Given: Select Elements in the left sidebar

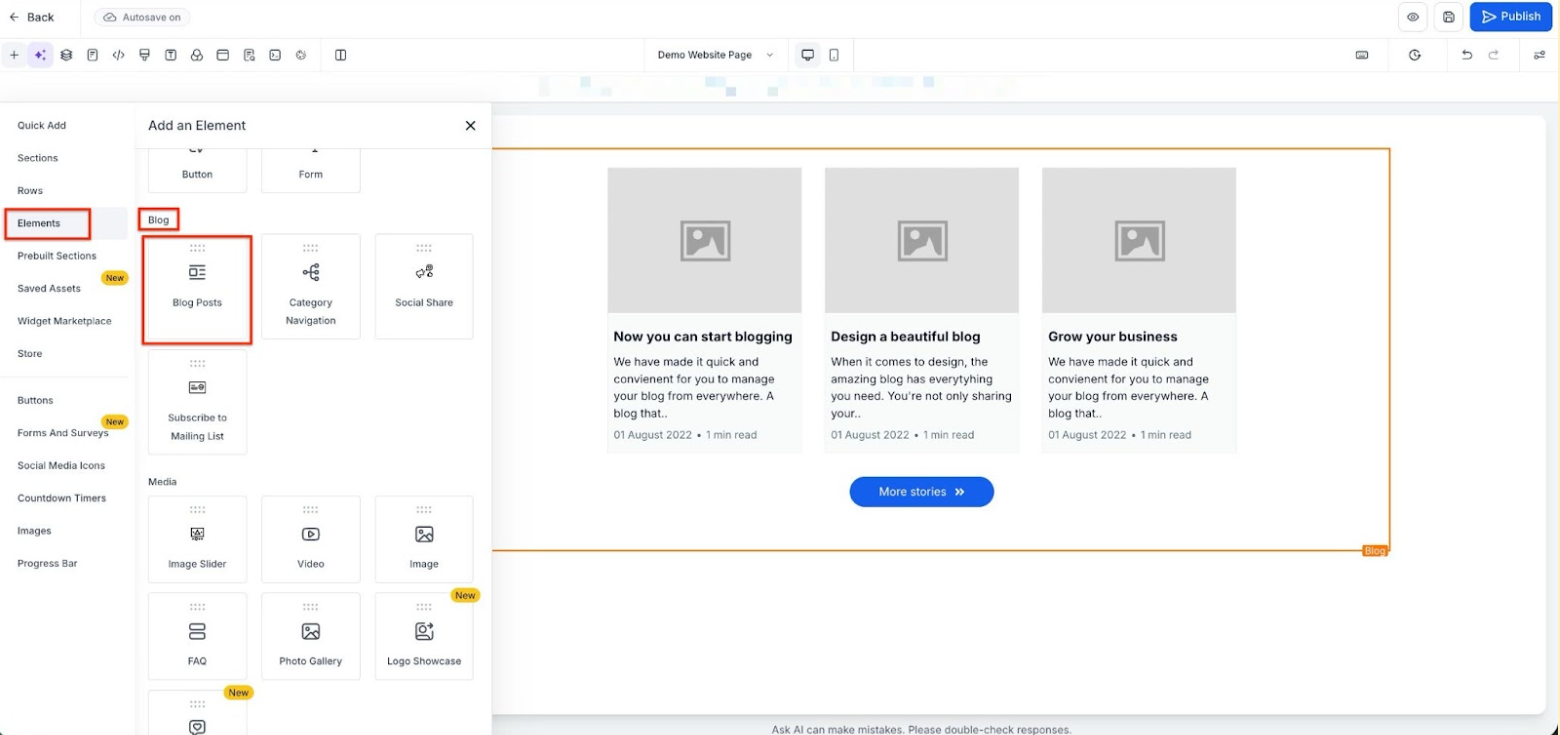Looking at the screenshot, I should click(39, 223).
